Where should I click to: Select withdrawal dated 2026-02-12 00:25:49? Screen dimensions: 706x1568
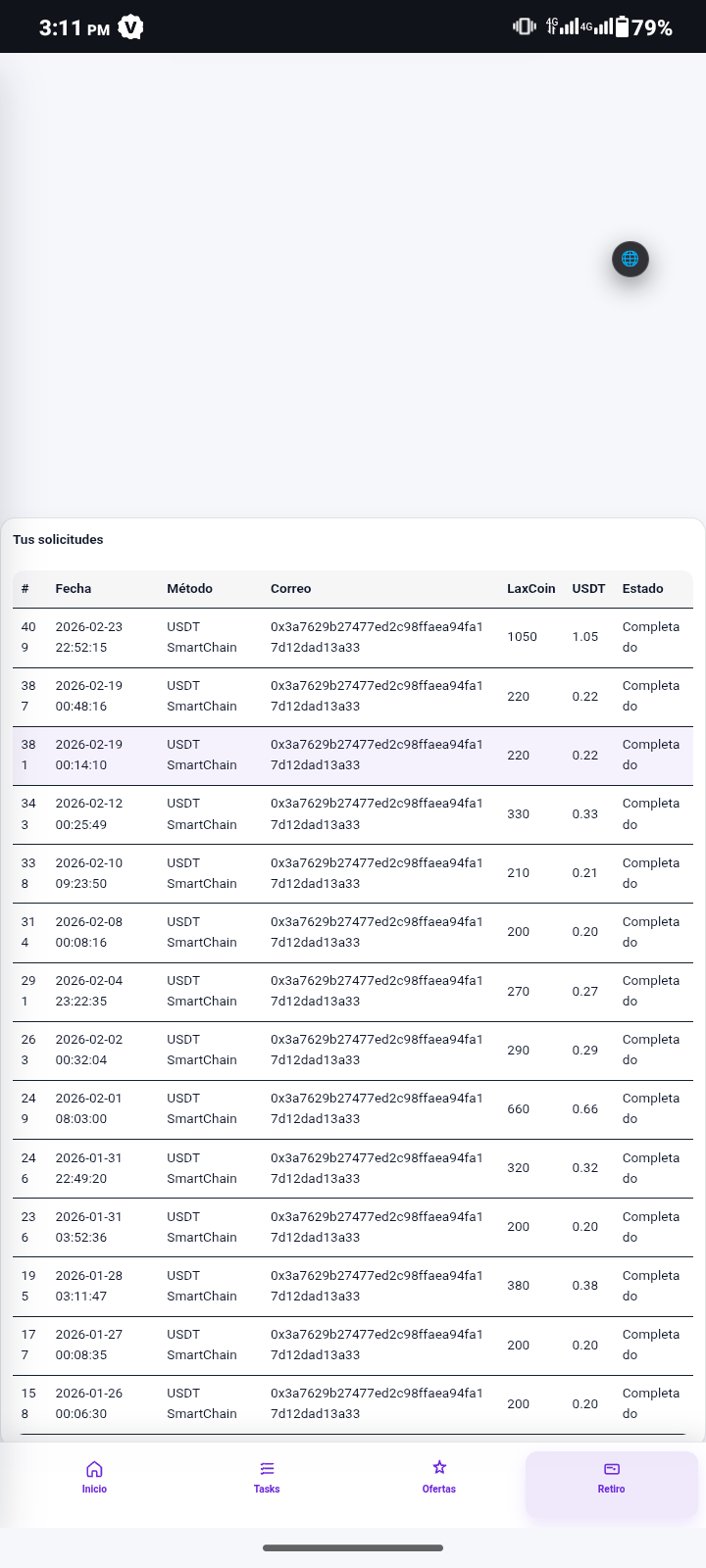(89, 813)
